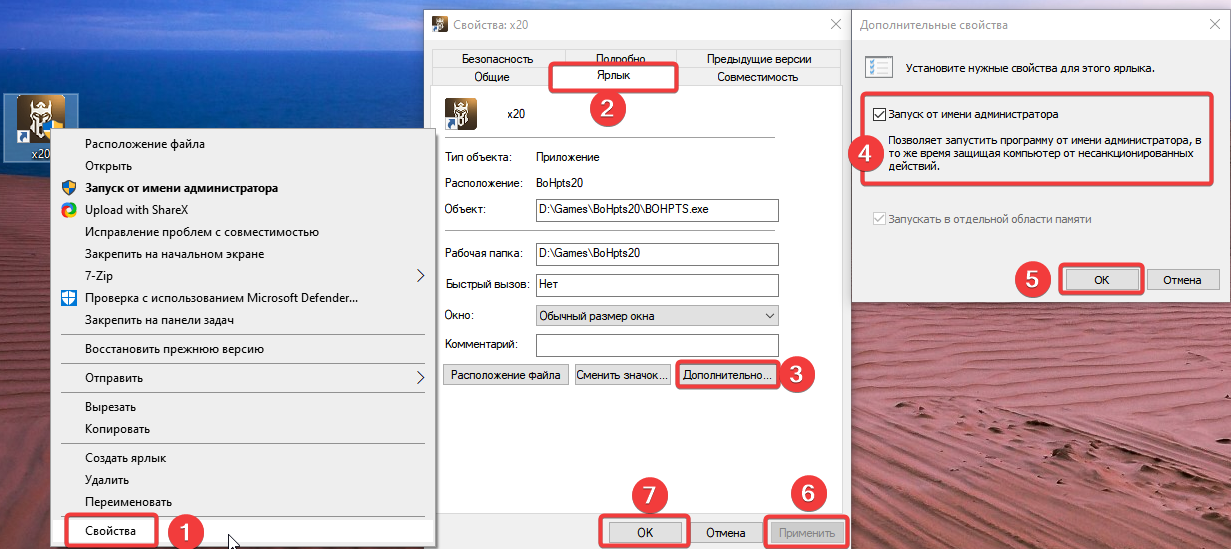
Task: Click the x20 icon inside Properties dialog
Action: pyautogui.click(x=460, y=114)
